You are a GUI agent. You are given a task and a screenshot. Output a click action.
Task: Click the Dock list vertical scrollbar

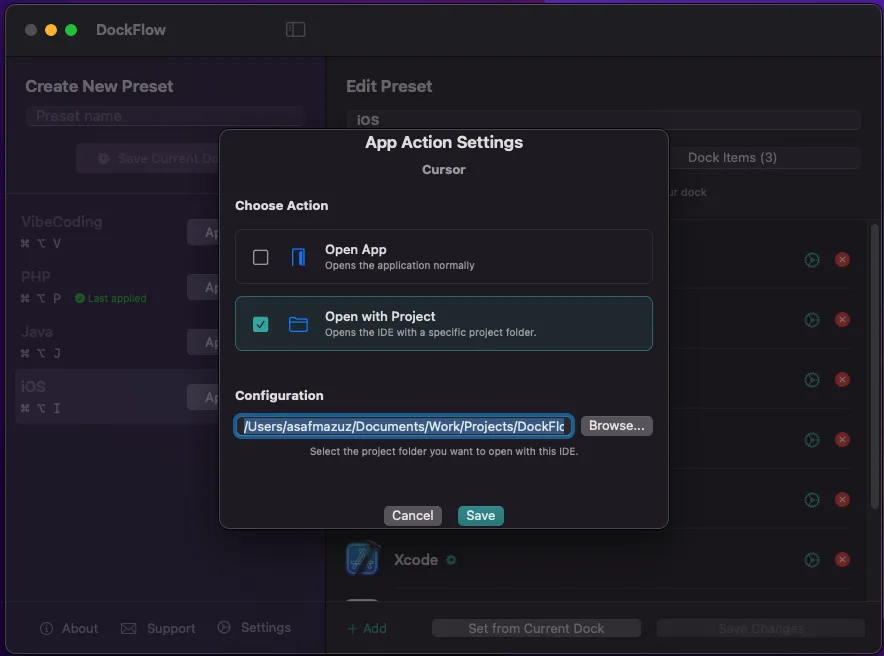(874, 366)
